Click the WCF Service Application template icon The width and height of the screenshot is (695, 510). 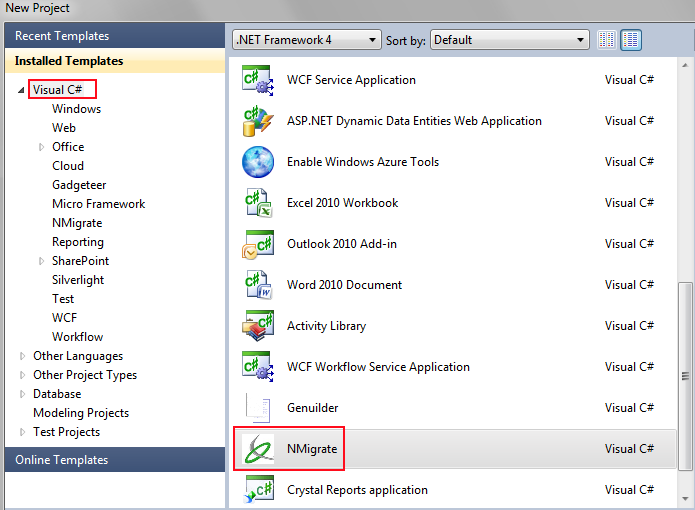[258, 80]
